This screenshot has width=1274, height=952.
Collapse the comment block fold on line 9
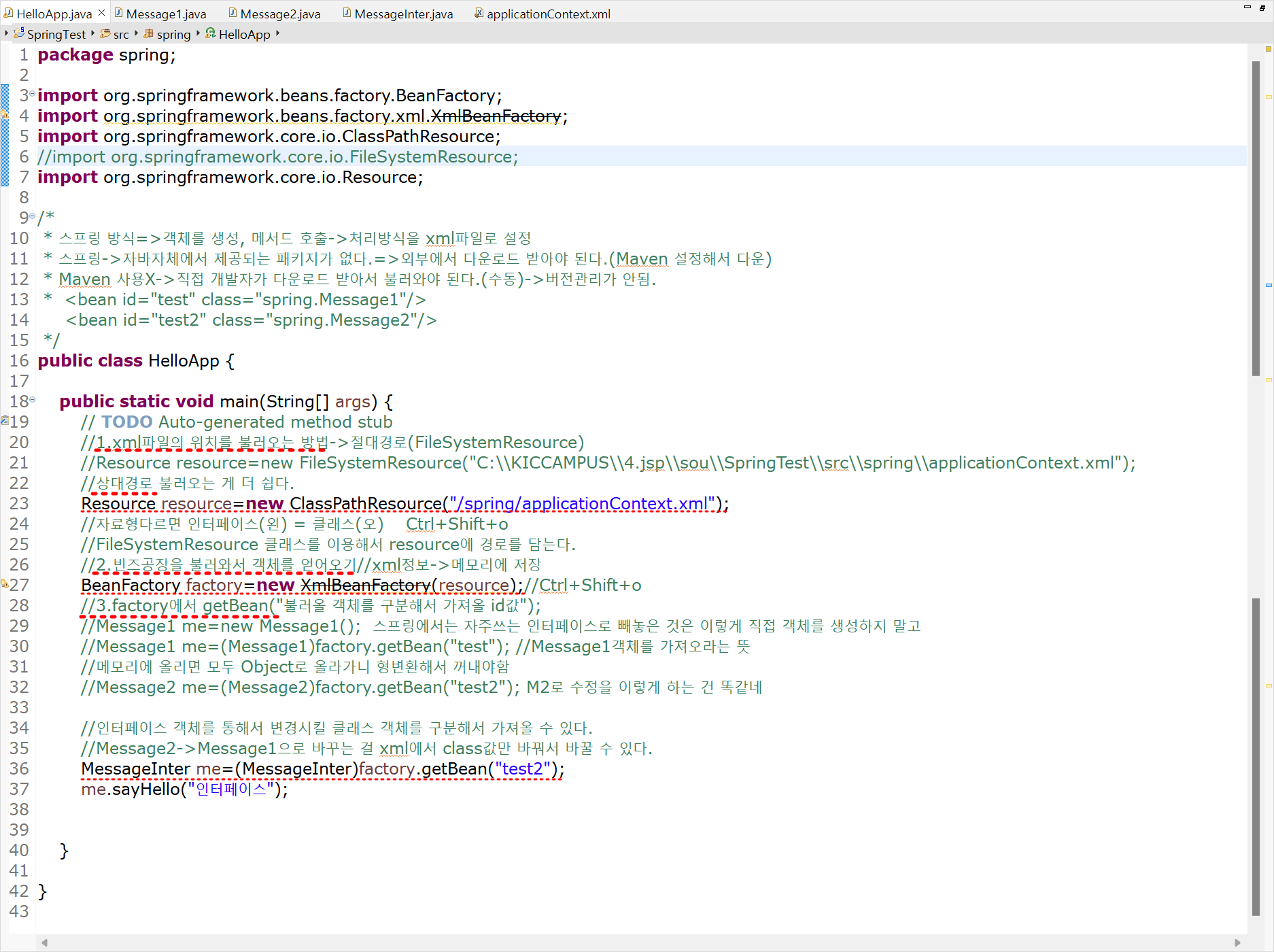(32, 216)
